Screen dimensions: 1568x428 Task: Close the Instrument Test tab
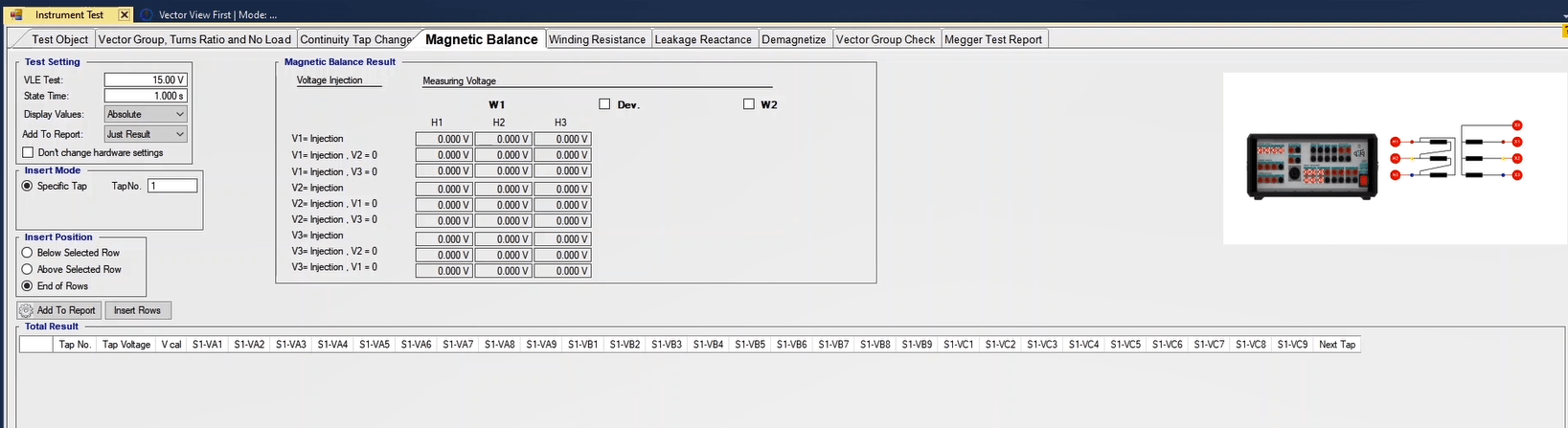125,15
